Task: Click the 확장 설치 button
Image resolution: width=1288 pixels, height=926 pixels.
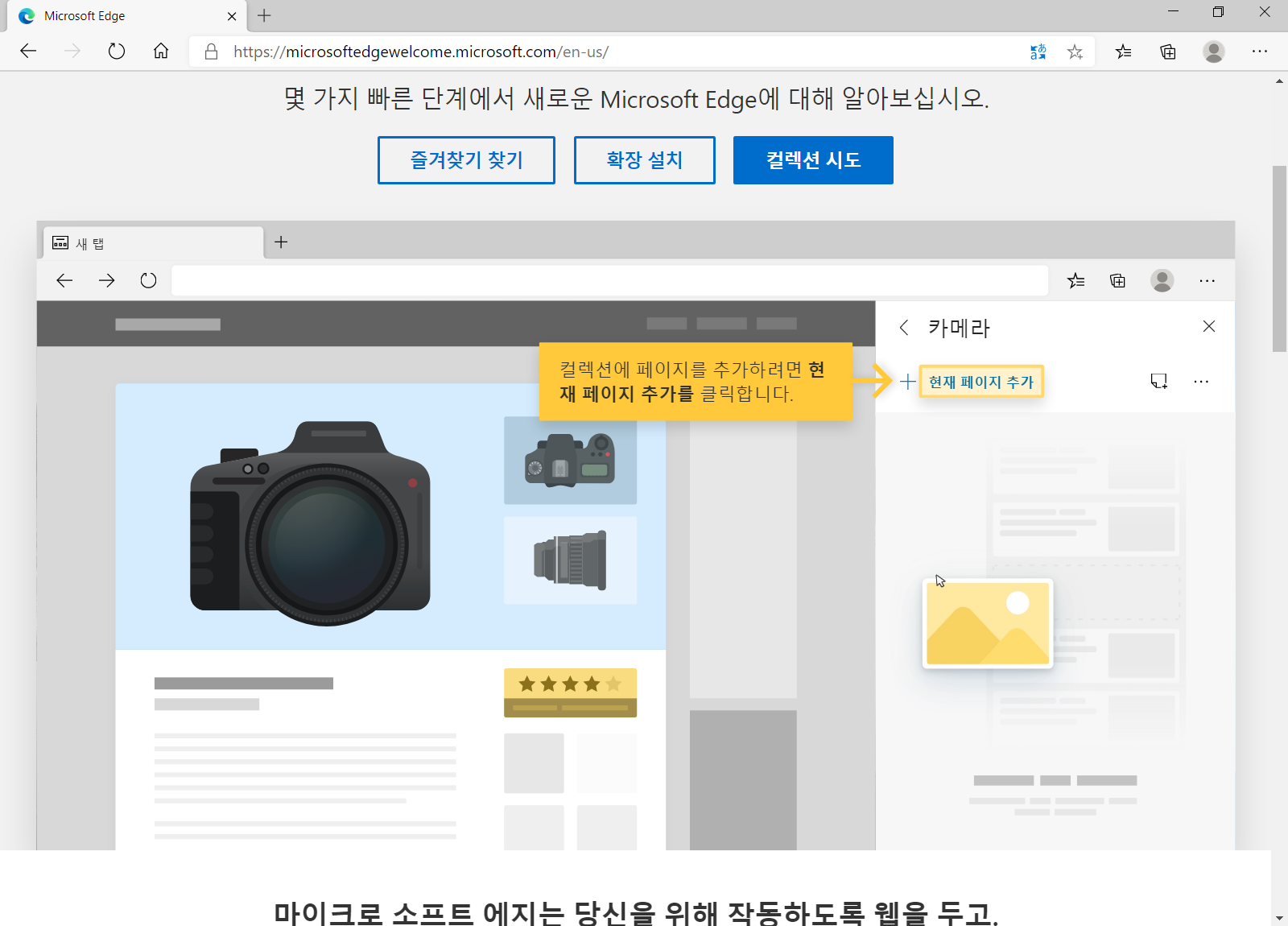Action: click(645, 160)
